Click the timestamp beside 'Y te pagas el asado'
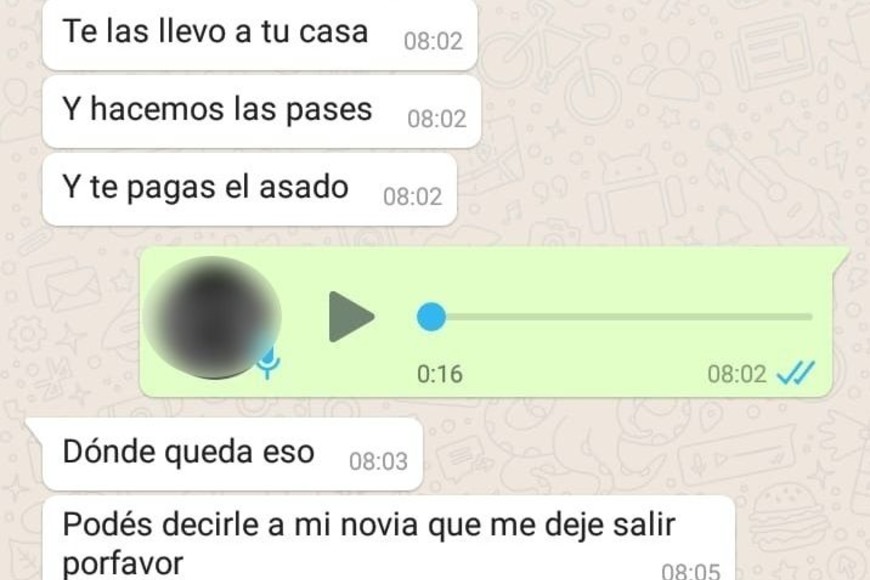The image size is (870, 580). (412, 196)
